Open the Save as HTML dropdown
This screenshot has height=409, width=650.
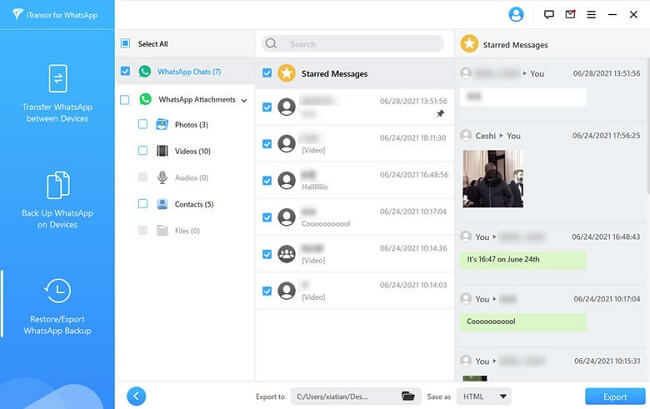pyautogui.click(x=484, y=397)
